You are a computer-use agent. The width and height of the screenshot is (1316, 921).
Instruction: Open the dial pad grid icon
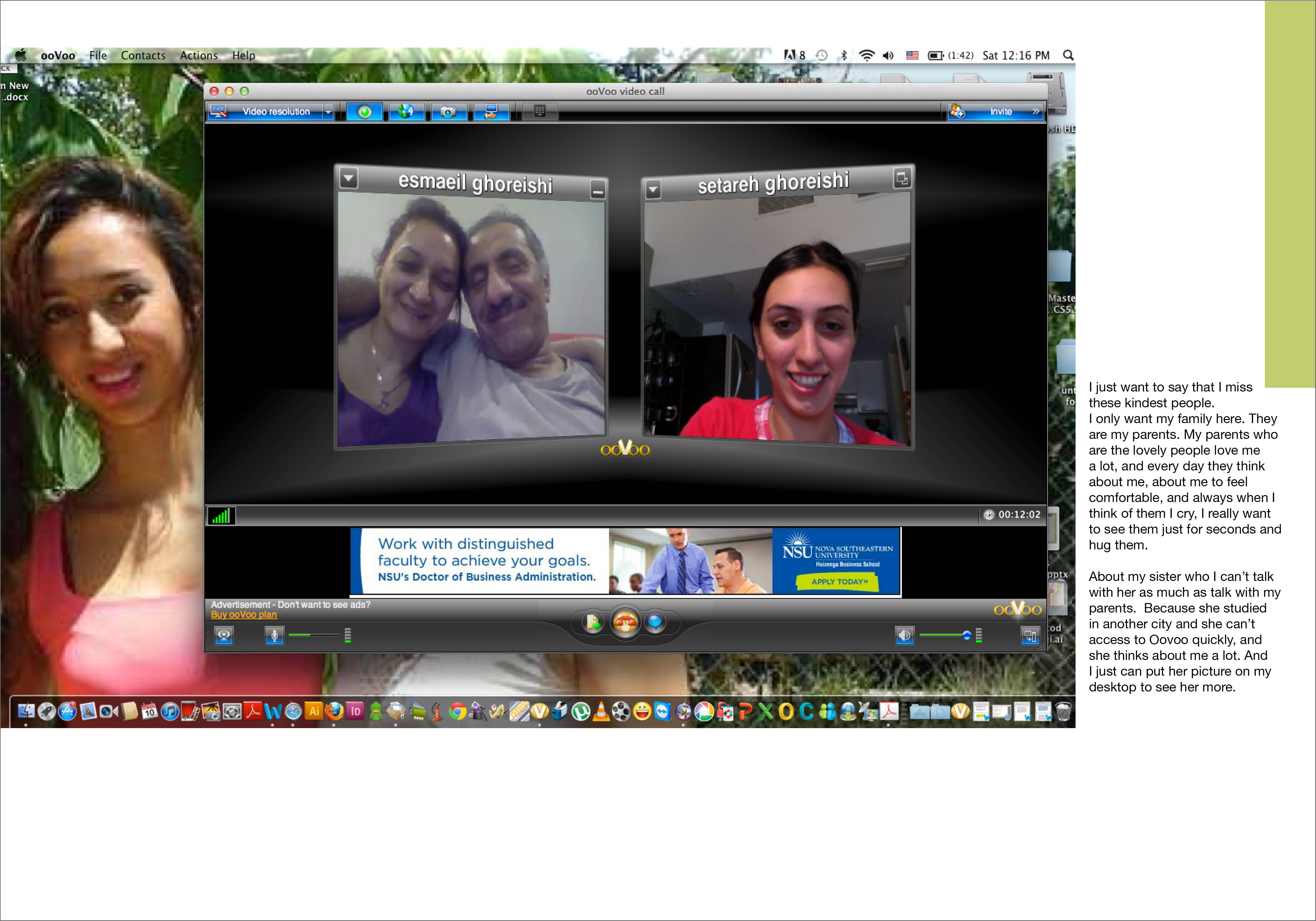click(539, 111)
